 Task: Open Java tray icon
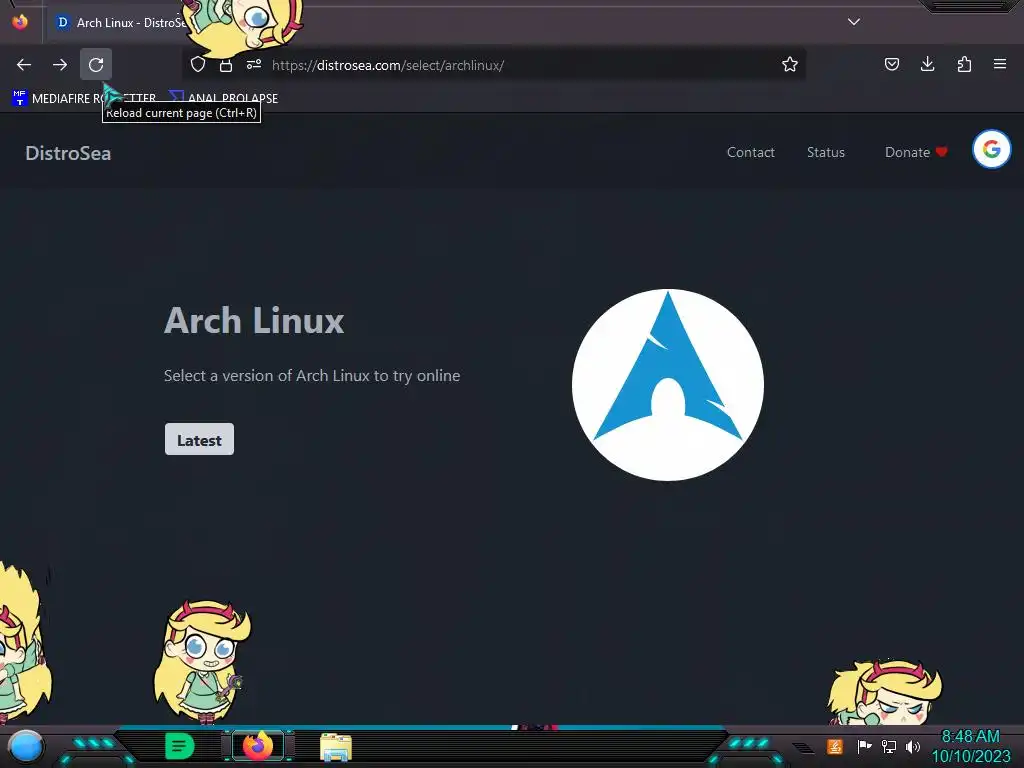point(835,746)
